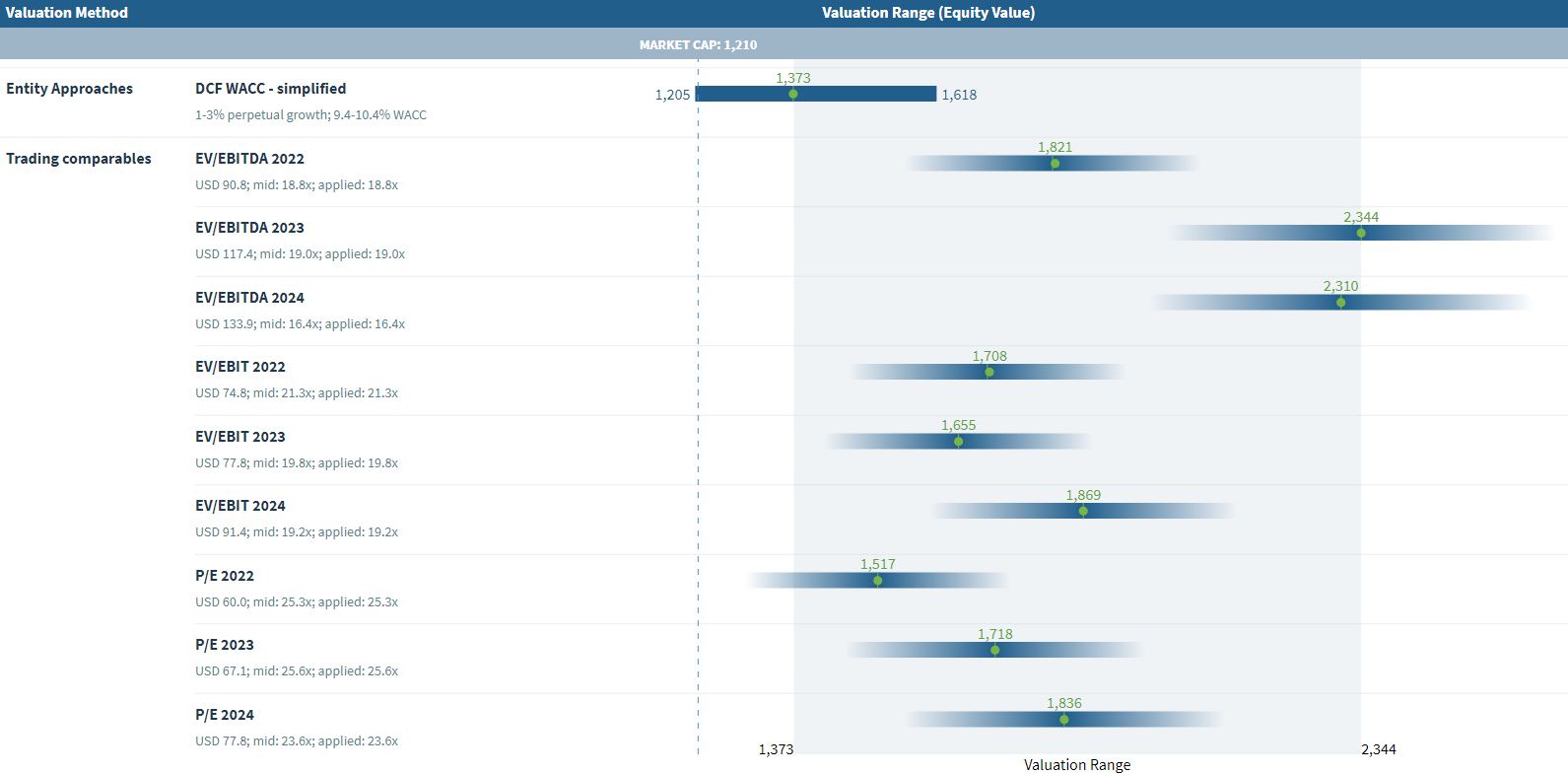This screenshot has height=774, width=1568.
Task: Select the 2,310 midpoint marker for EV/EBITDA 2024
Action: click(x=1340, y=303)
